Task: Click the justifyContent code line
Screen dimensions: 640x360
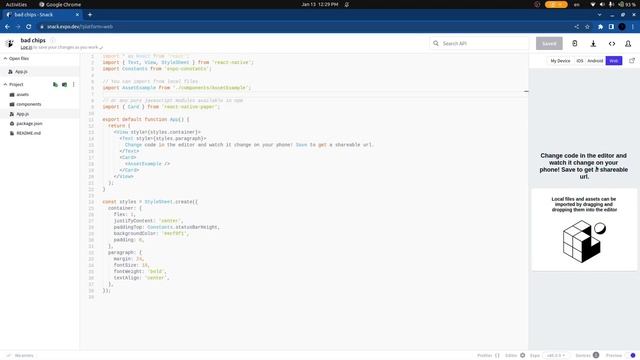Action: coord(149,221)
